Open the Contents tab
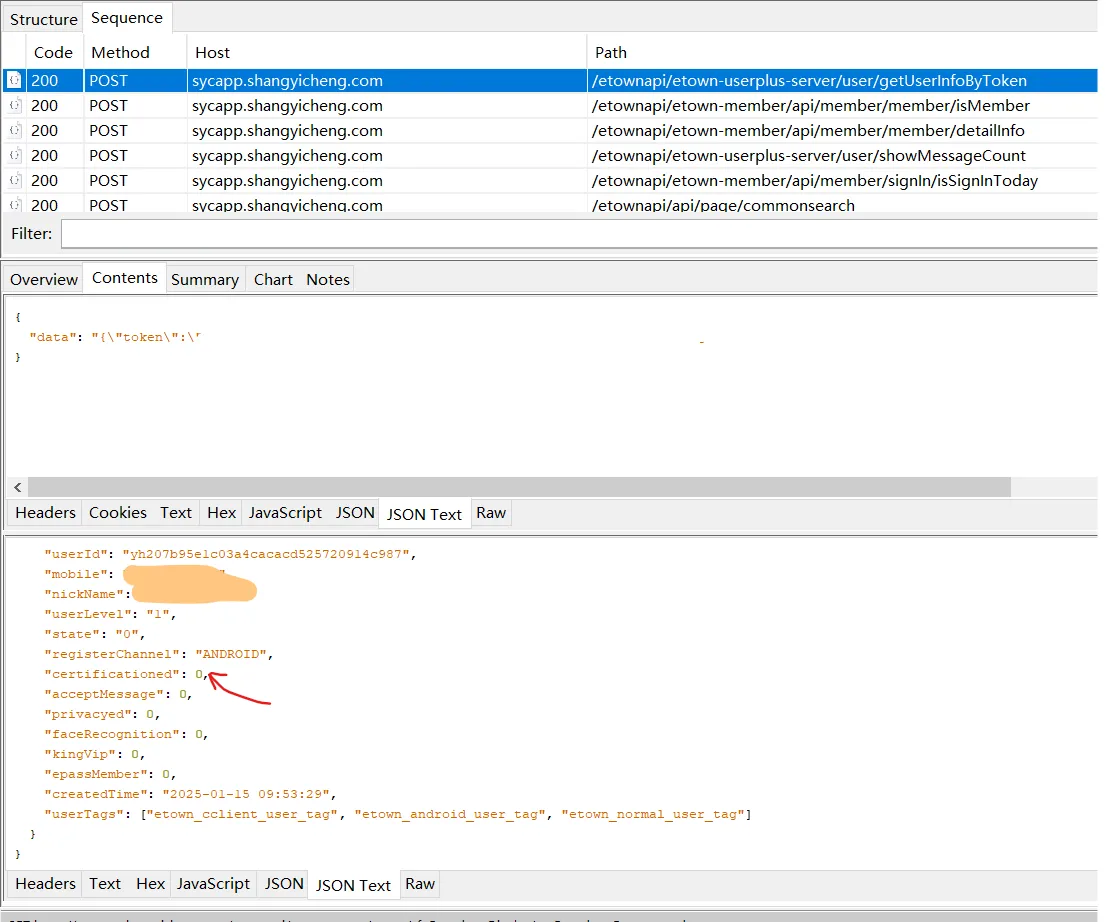 pos(125,278)
